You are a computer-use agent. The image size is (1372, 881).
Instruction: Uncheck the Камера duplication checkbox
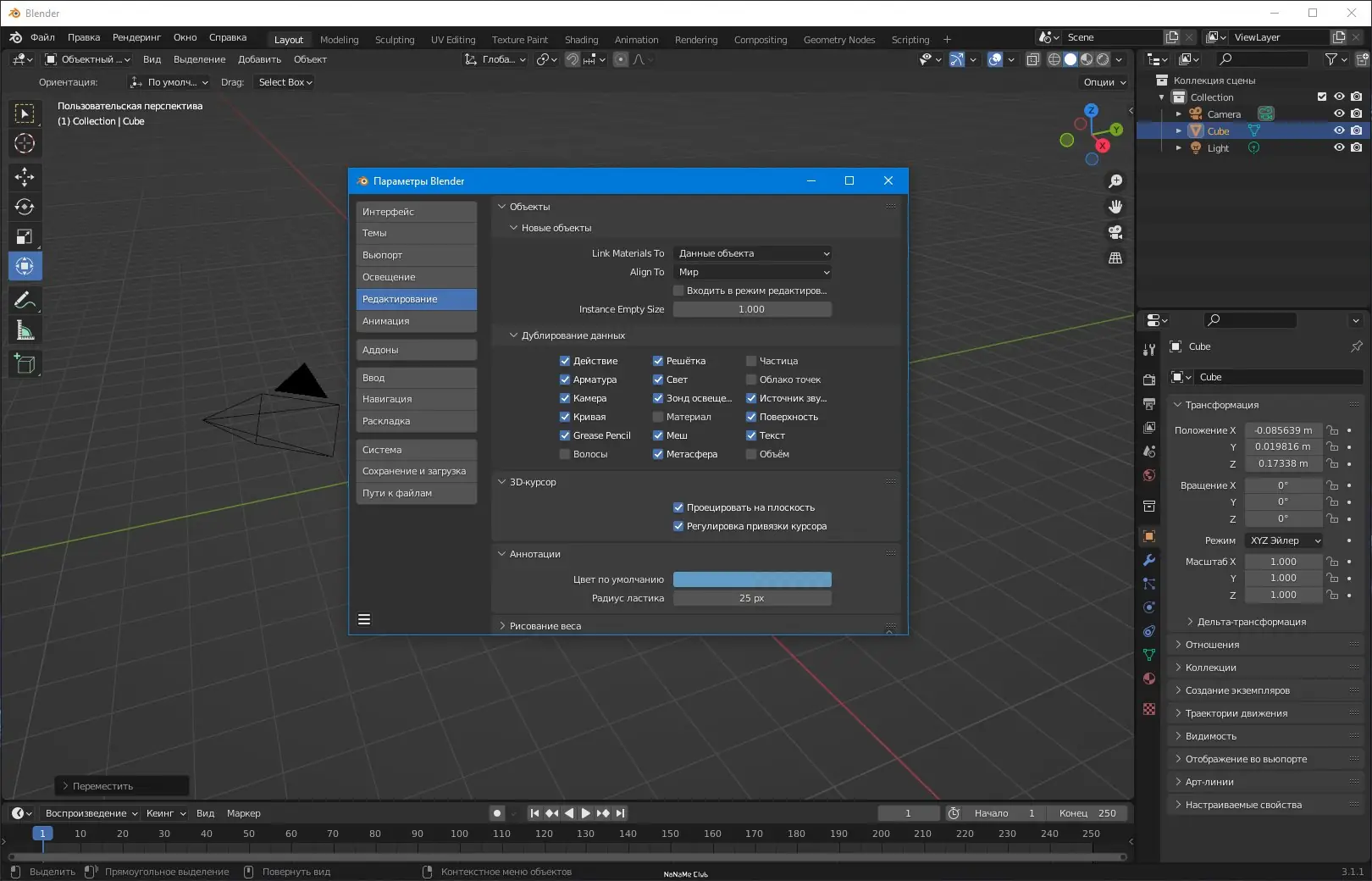565,398
